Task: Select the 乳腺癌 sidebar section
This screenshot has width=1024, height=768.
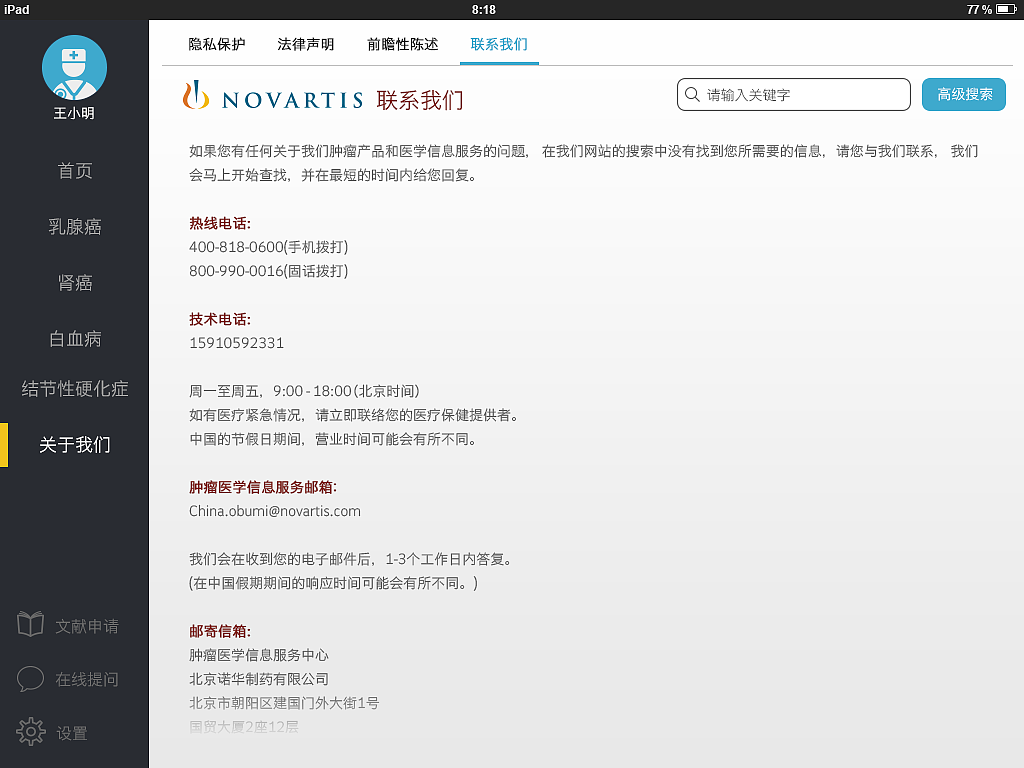Action: (74, 227)
